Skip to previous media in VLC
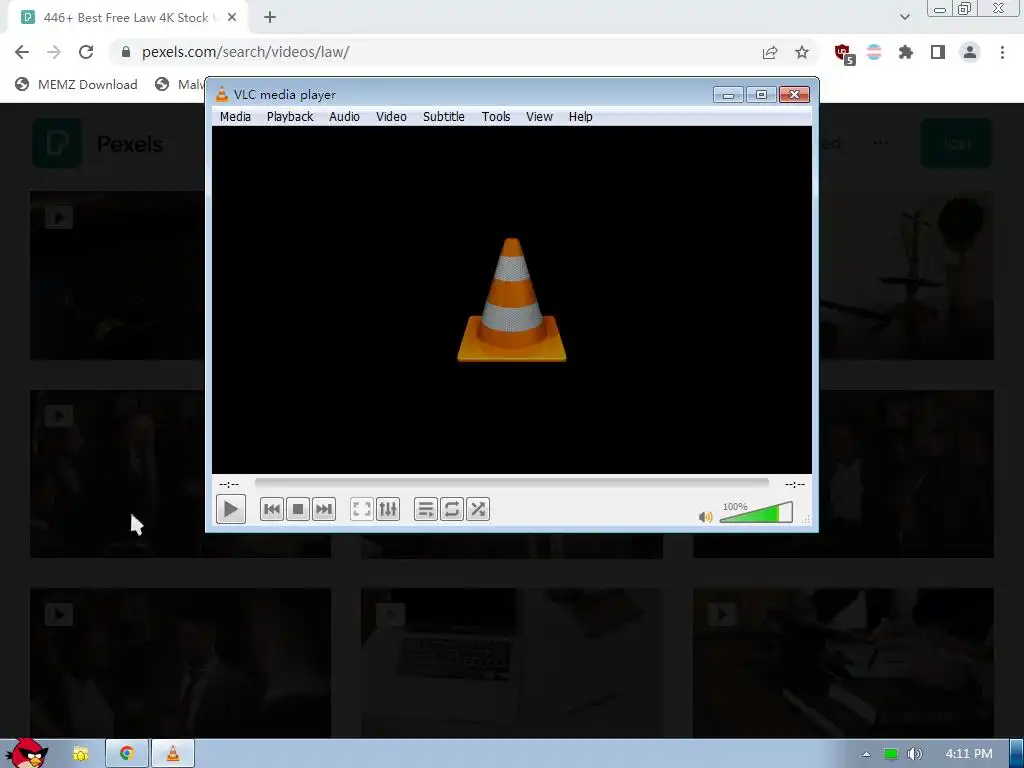Viewport: 1024px width, 768px height. [272, 509]
